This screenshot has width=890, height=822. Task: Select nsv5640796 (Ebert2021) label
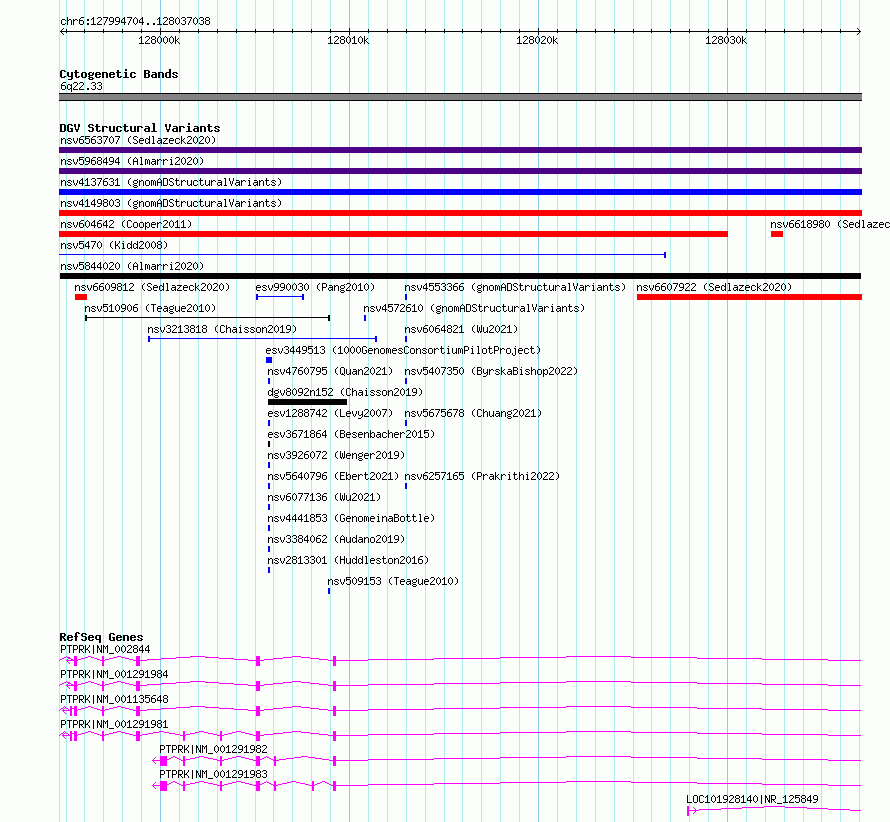point(333,476)
